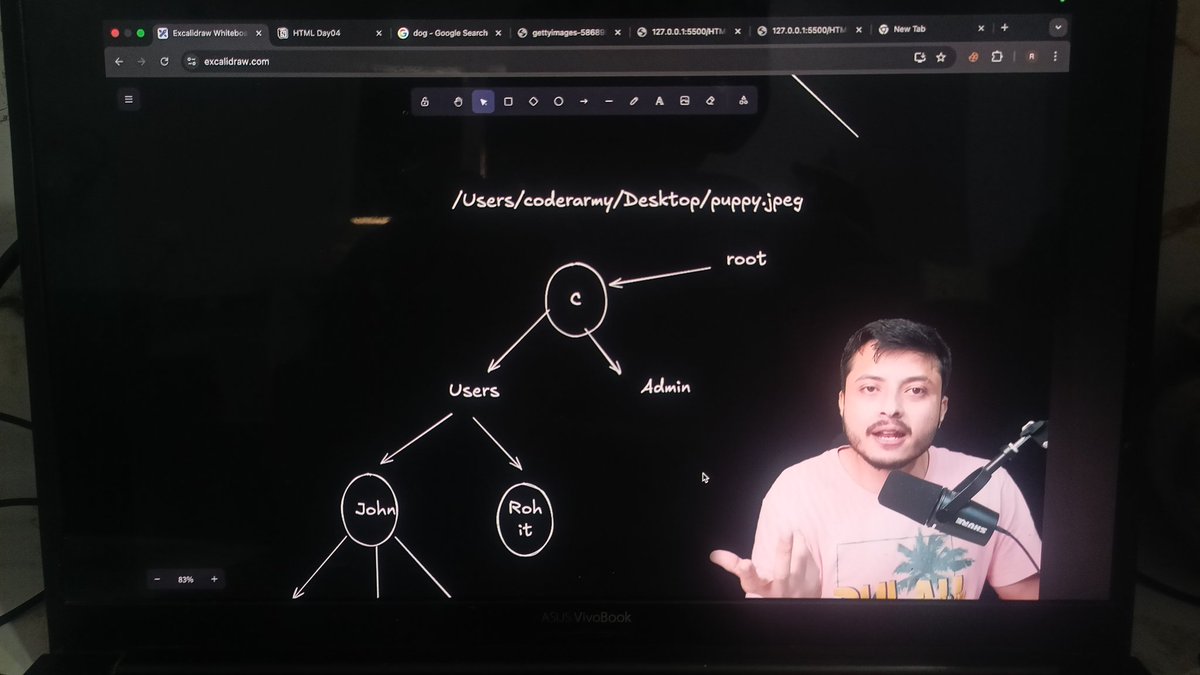1200x675 pixels.
Task: Select the Hand panning tool
Action: coord(459,101)
